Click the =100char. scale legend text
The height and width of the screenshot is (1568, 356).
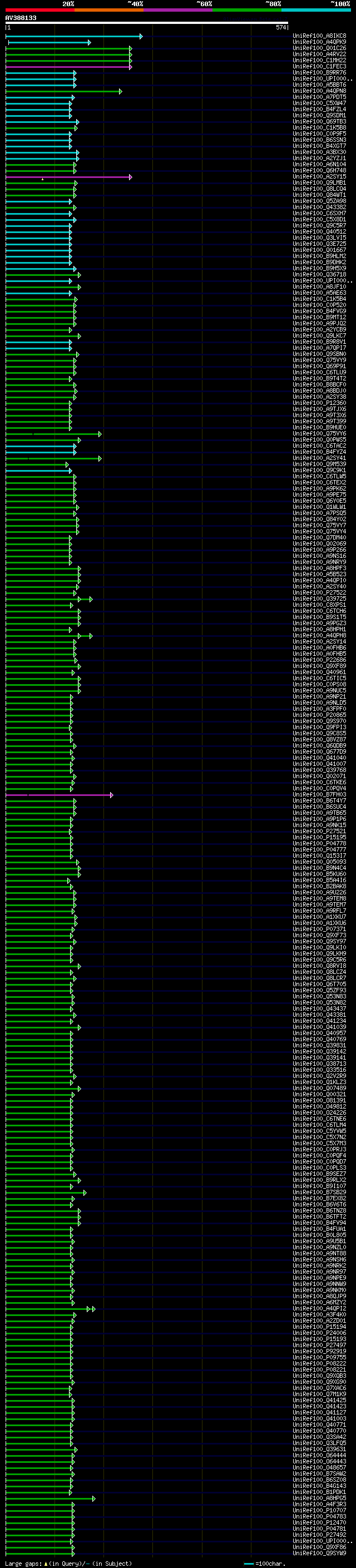[270, 1564]
